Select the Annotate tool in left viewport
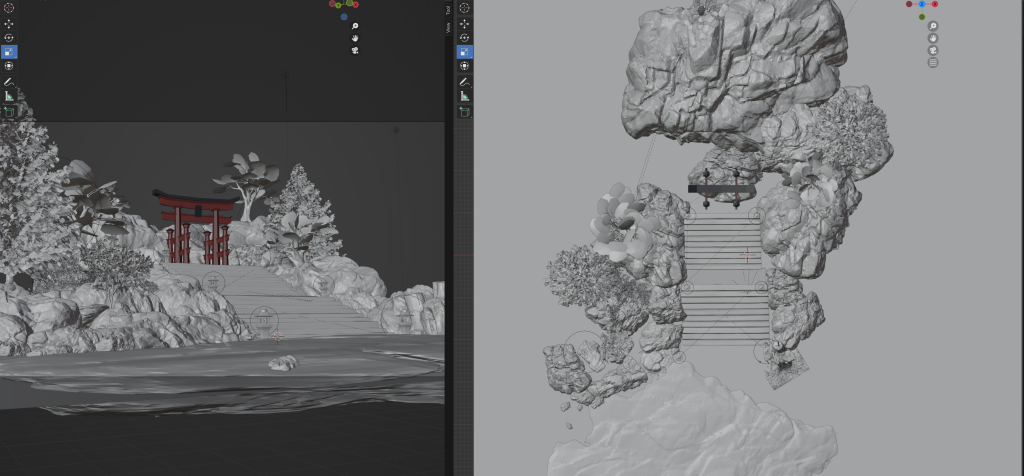The height and width of the screenshot is (476, 1024). coord(9,82)
